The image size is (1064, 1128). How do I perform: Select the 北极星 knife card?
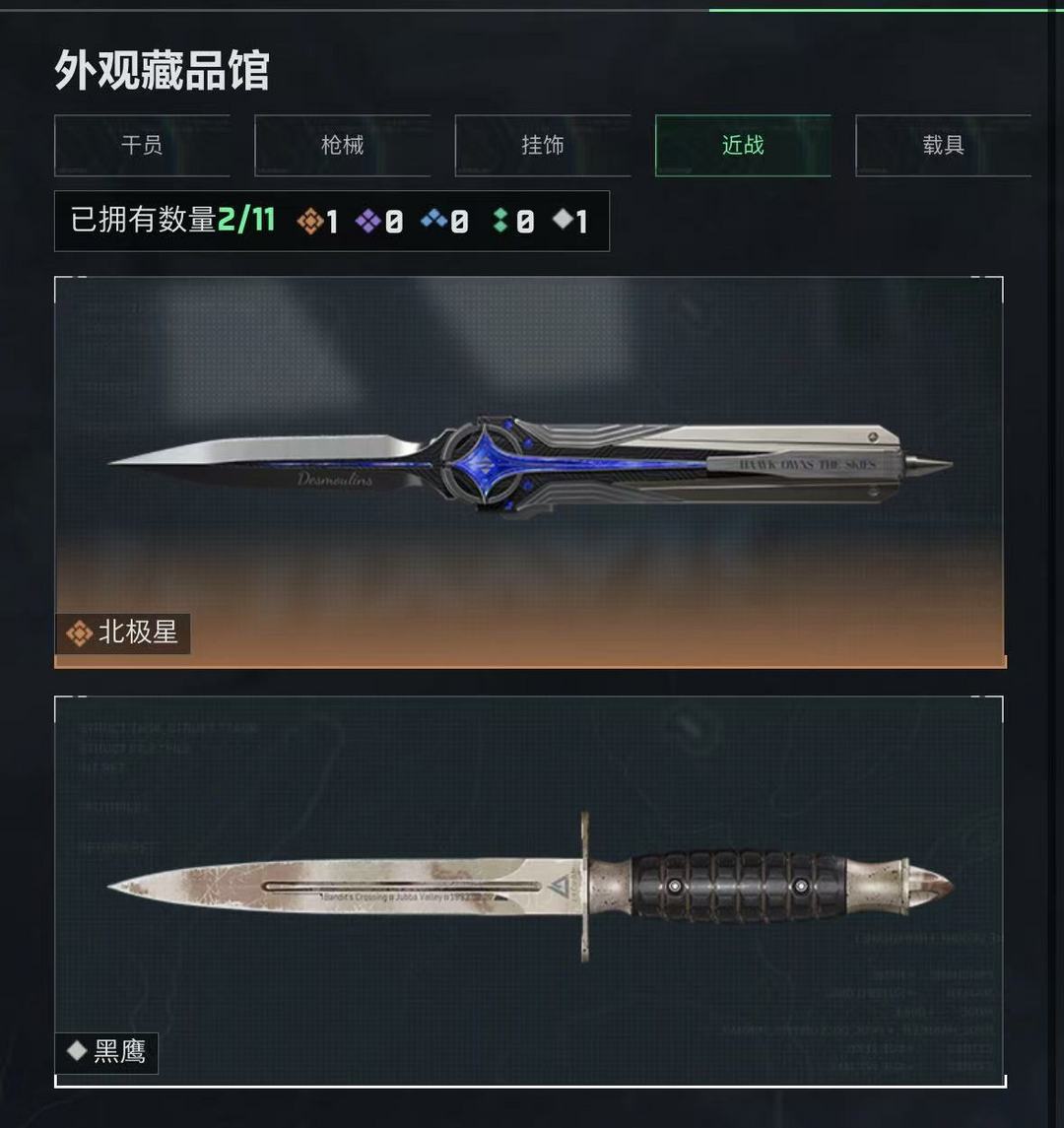pos(530,472)
